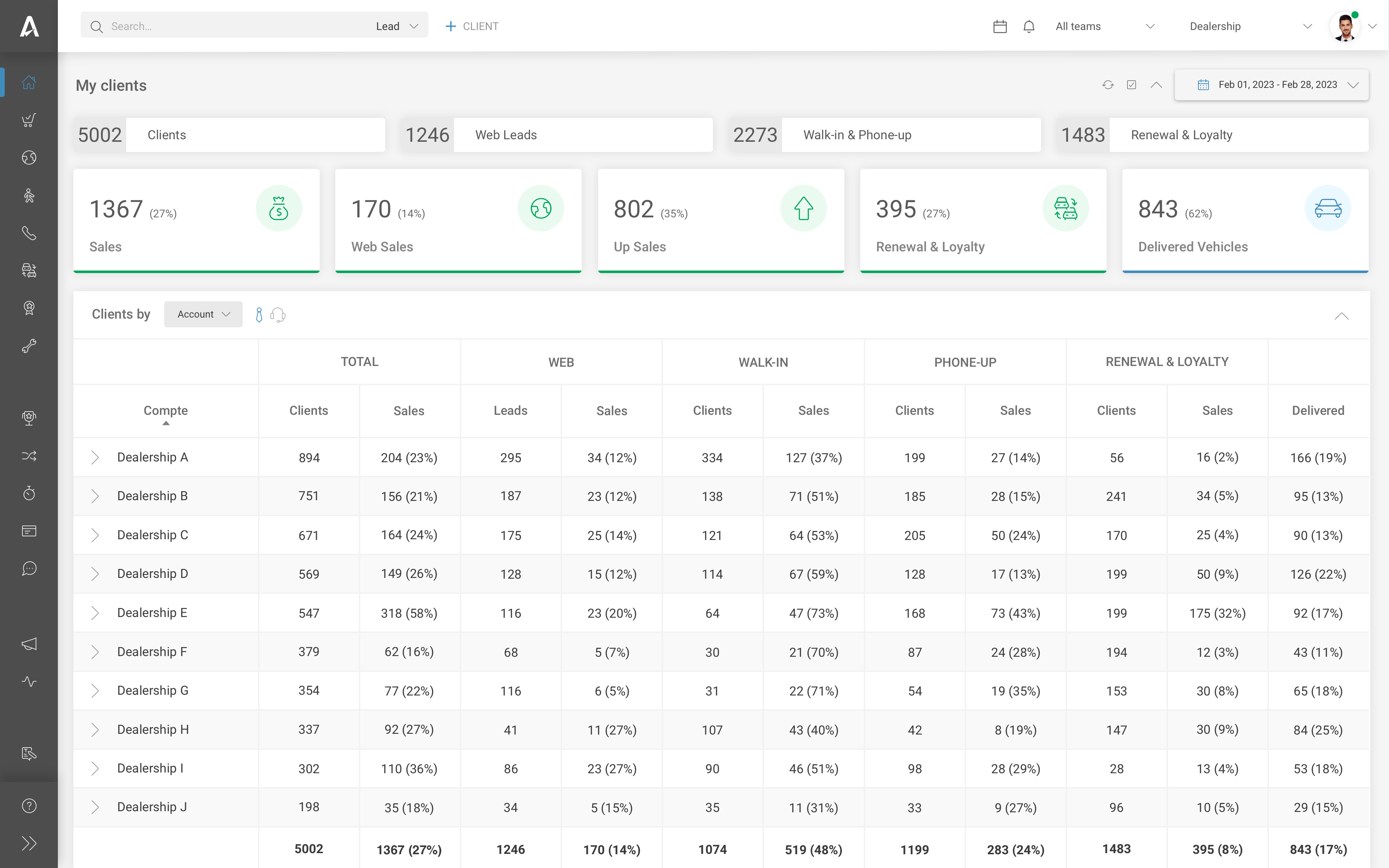
Task: Open the activity pulse sidebar icon
Action: 29,681
